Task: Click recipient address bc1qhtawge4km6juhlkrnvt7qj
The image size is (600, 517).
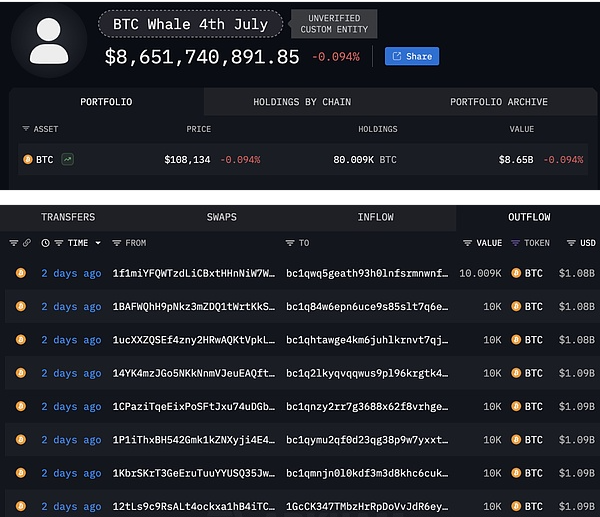Action: click(367, 340)
